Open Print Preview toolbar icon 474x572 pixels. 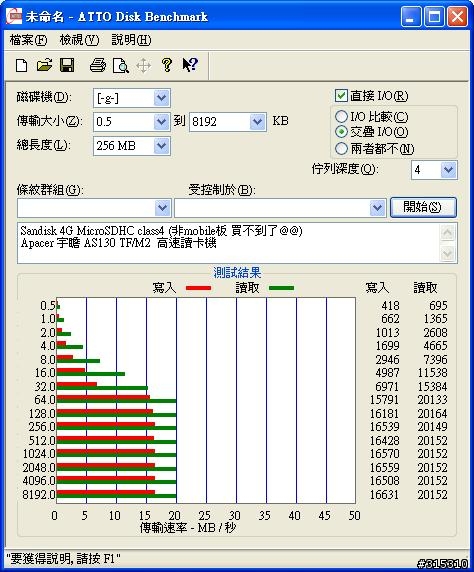(120, 66)
